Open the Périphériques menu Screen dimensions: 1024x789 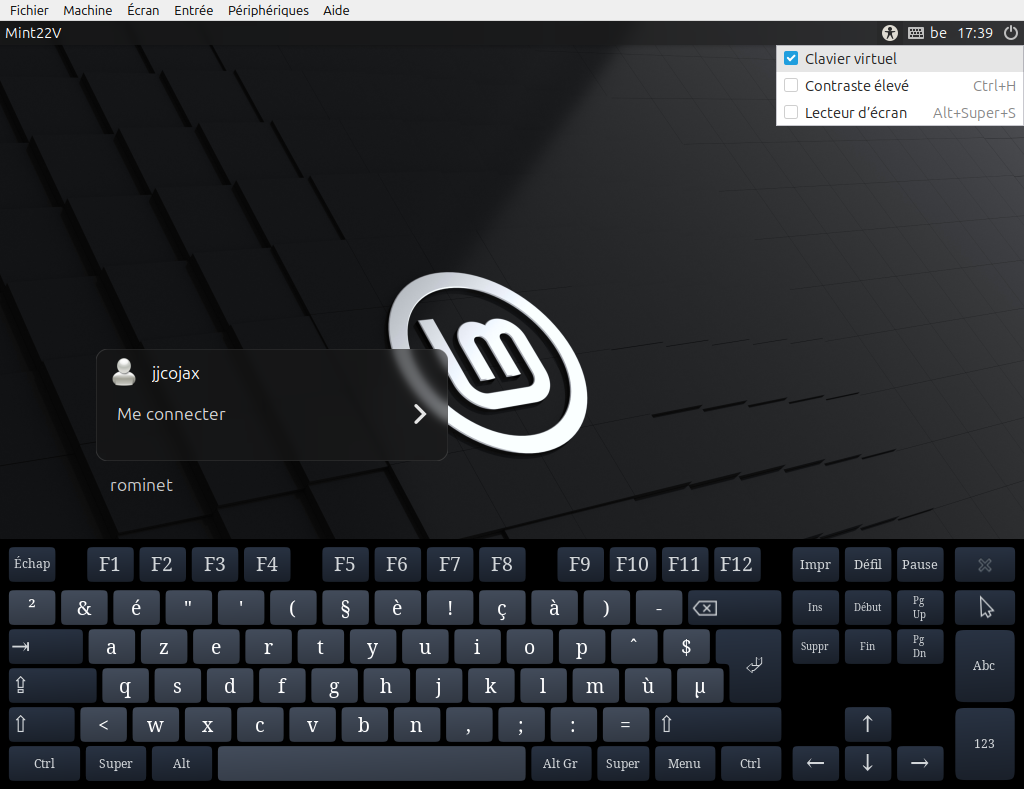pos(268,10)
